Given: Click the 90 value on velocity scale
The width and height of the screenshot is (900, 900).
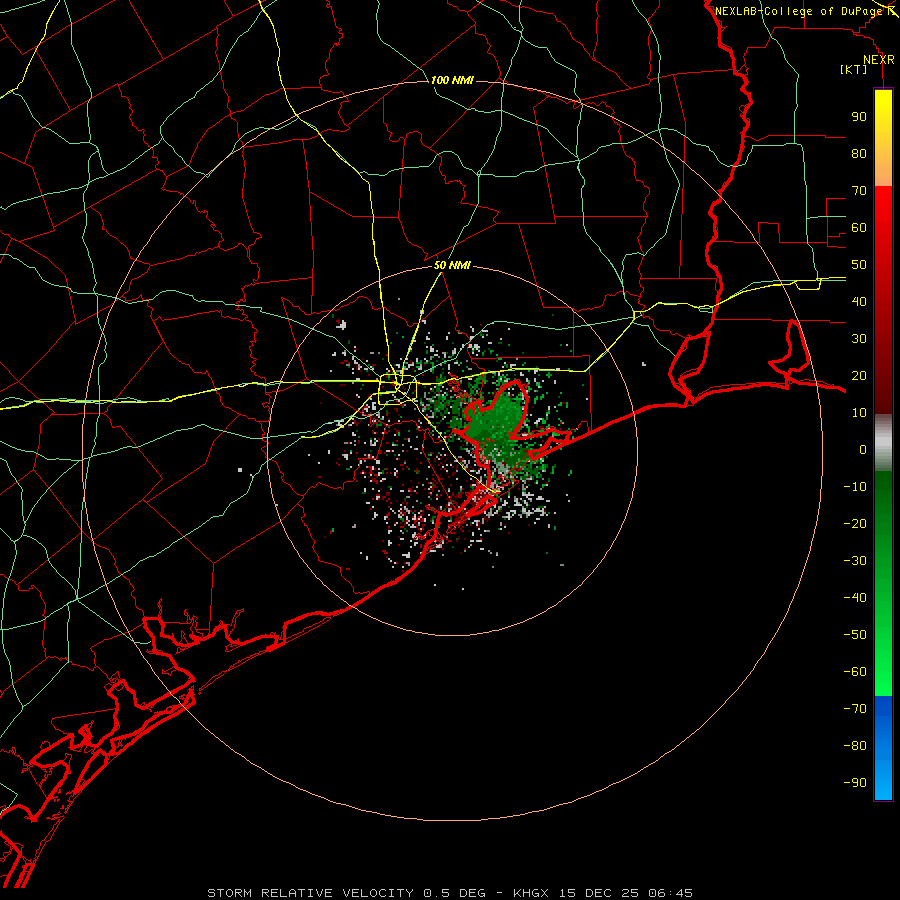Looking at the screenshot, I should coord(859,117).
